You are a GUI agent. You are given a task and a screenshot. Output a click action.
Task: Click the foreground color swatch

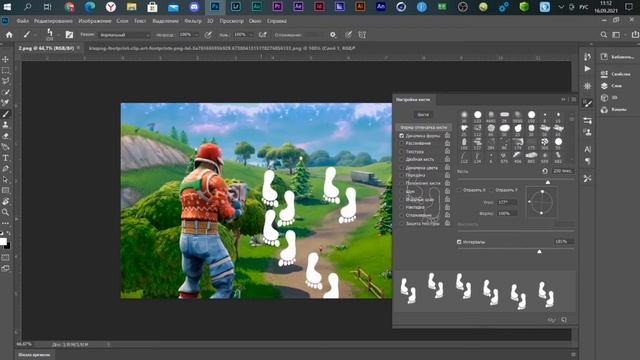tap(3, 242)
